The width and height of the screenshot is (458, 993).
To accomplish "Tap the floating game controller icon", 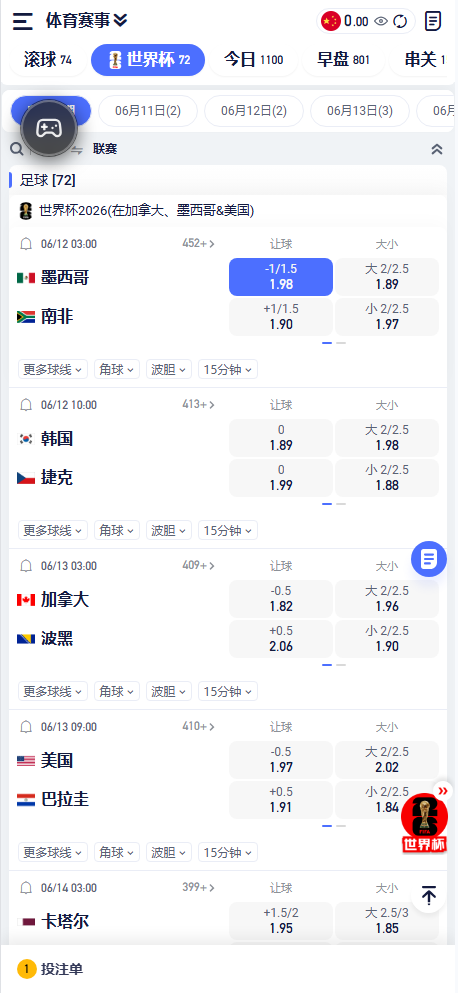I will click(49, 129).
